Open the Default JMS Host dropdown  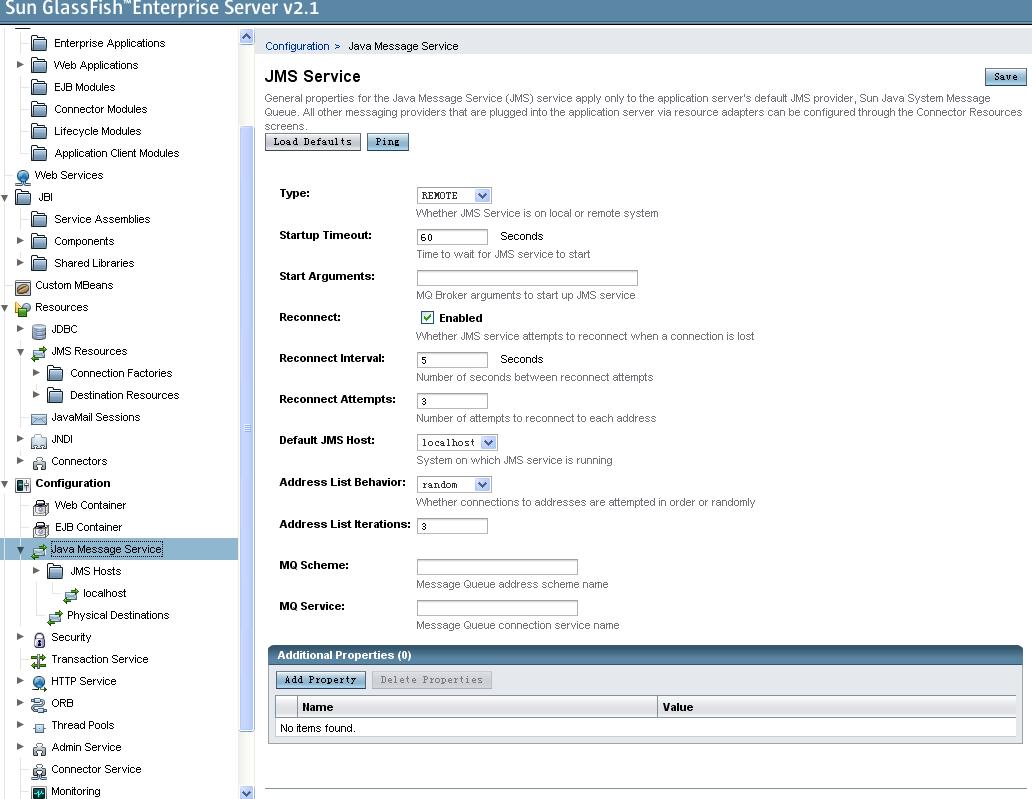pyautogui.click(x=457, y=442)
